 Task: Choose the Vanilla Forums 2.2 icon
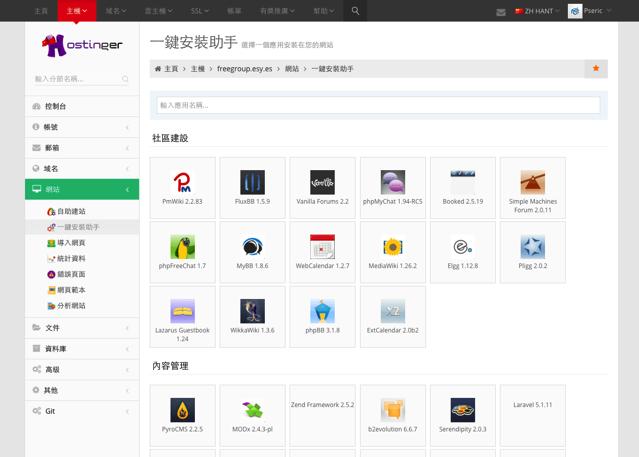(x=322, y=182)
